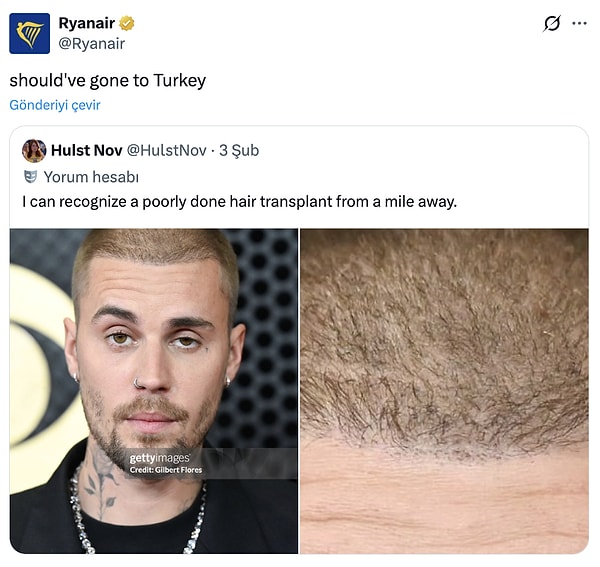
Task: Open the Hulst Nov display name
Action: pyautogui.click(x=86, y=150)
